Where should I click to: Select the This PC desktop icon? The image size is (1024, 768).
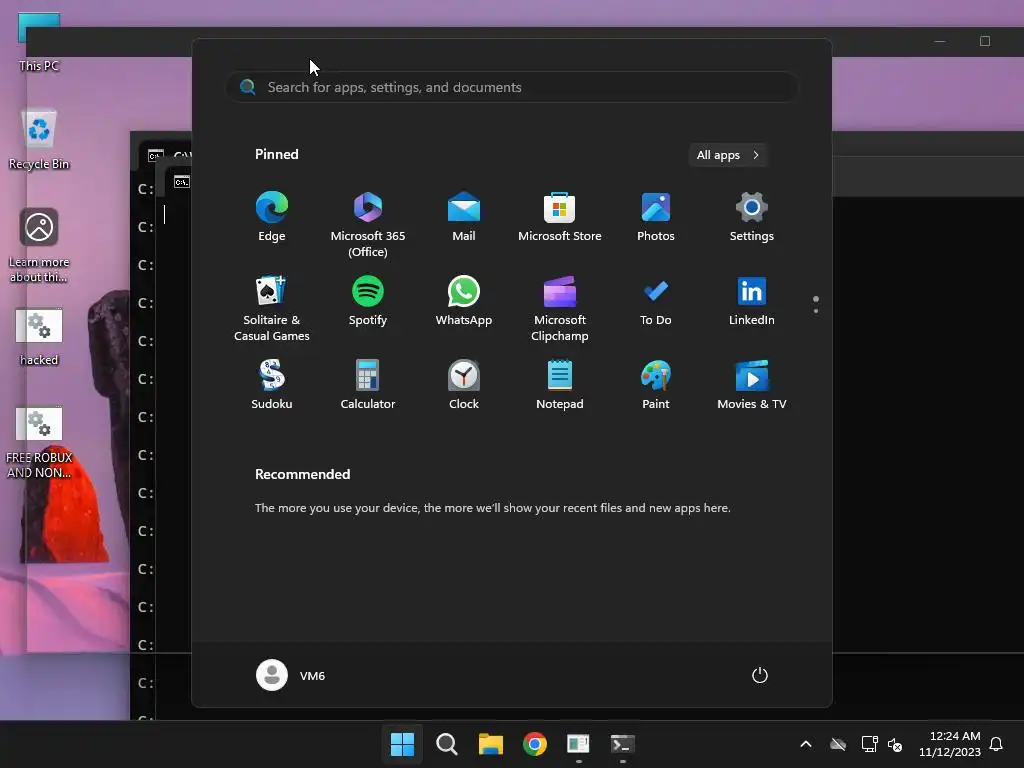tap(39, 42)
